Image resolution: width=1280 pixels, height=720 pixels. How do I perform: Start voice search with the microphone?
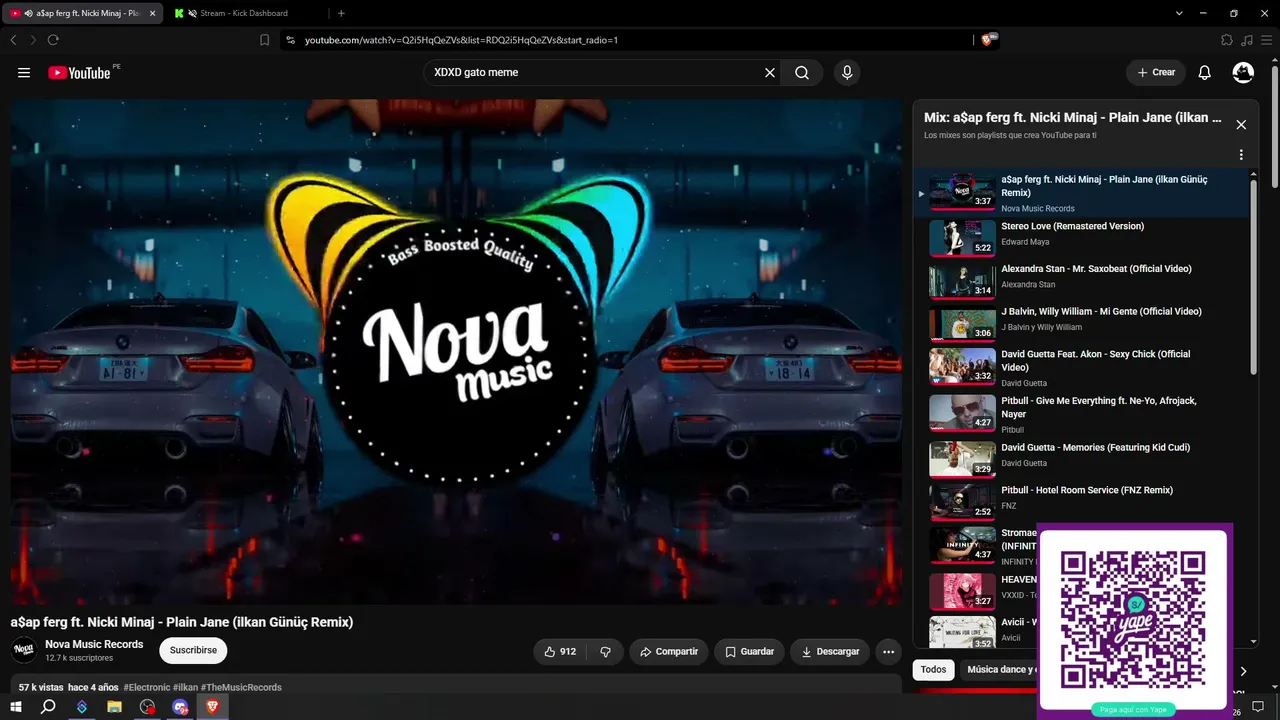pos(847,72)
